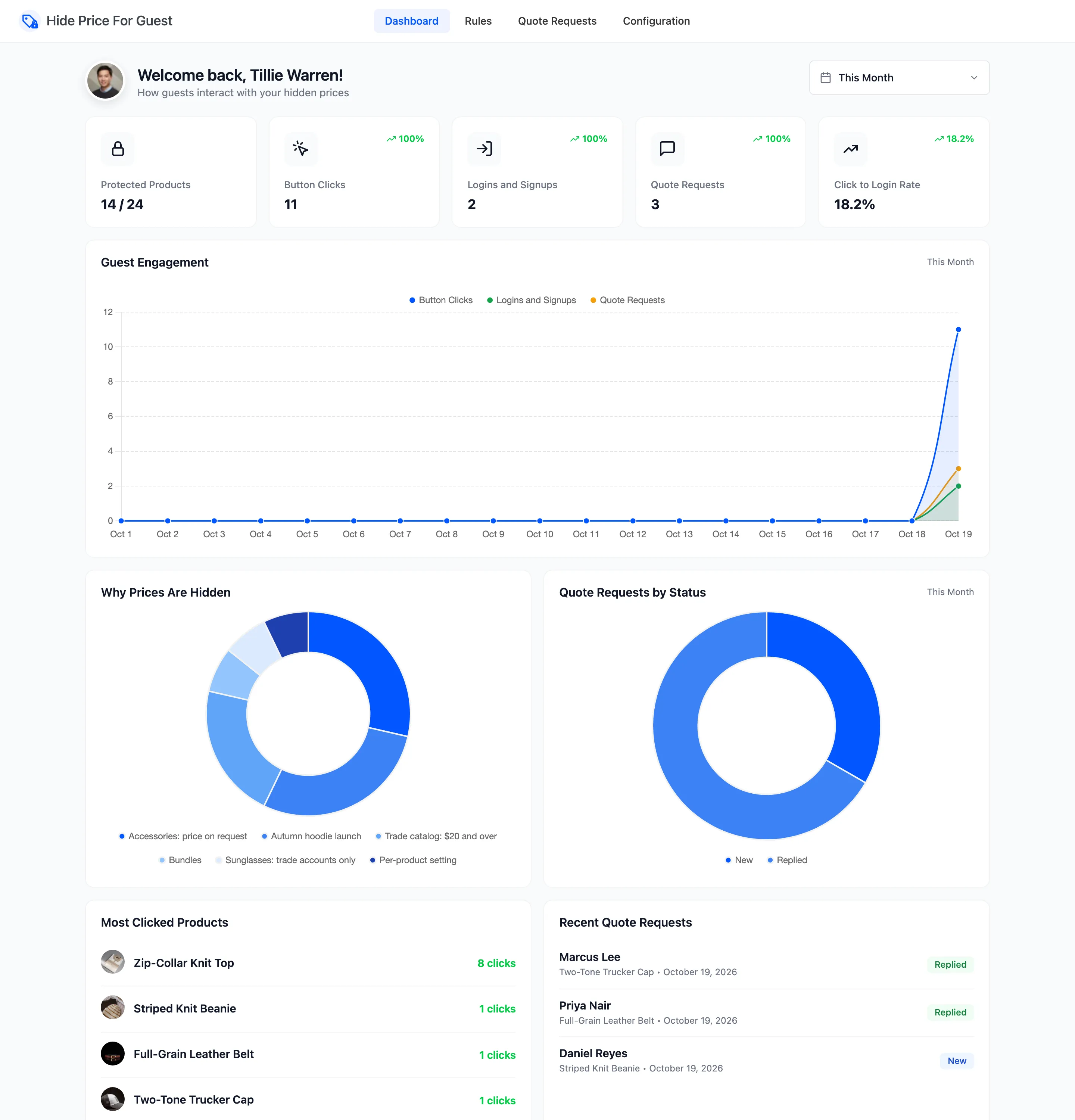Click the New badge for Daniel Reyes

click(957, 1061)
